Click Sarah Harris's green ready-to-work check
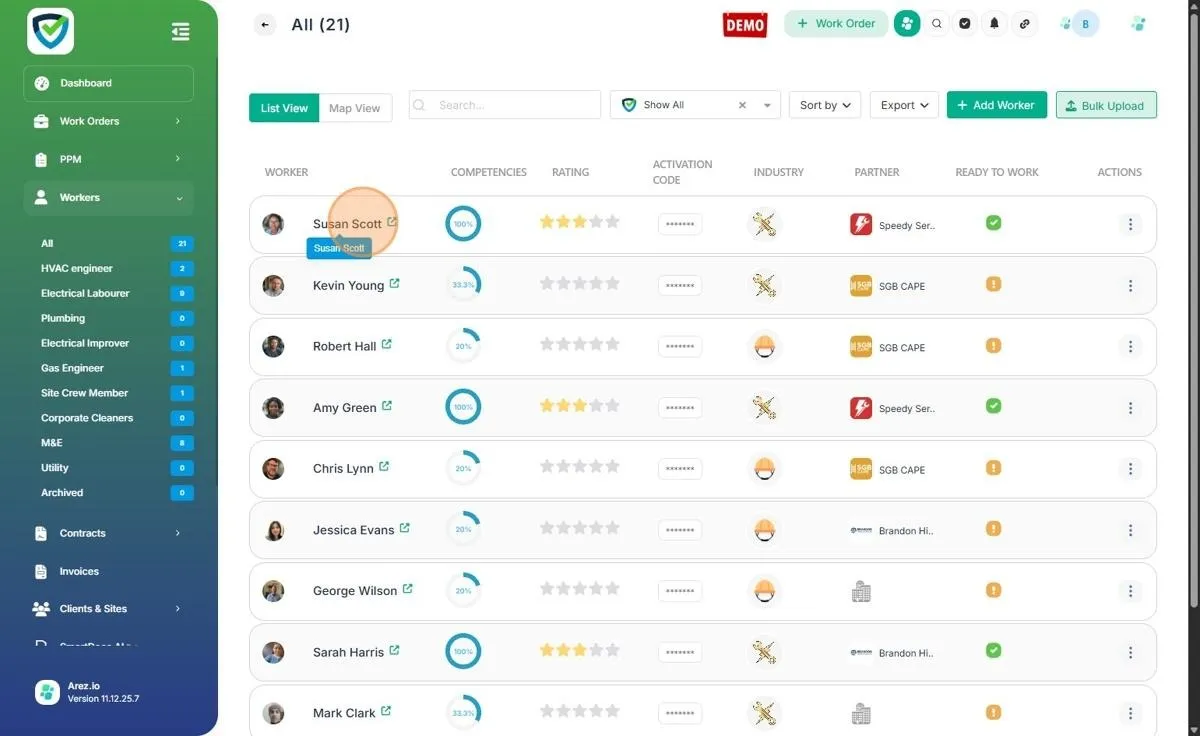The image size is (1200, 736). (x=993, y=650)
